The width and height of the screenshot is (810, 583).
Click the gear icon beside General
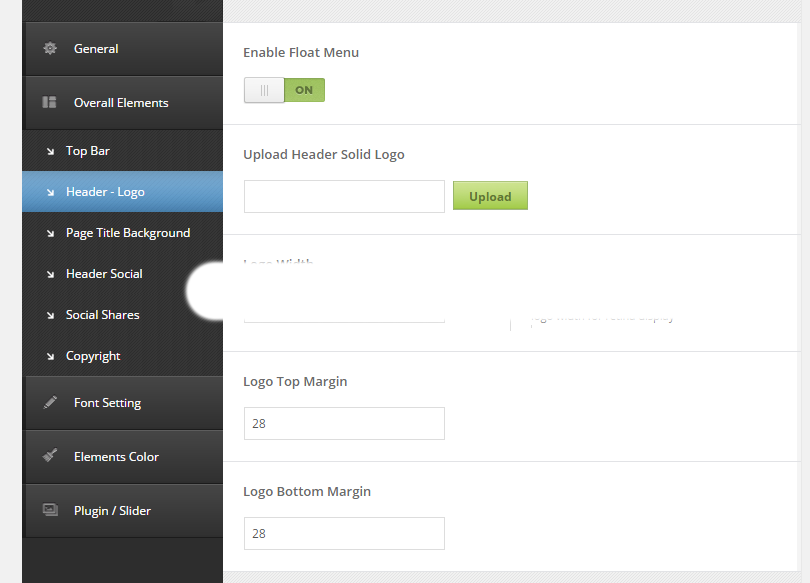point(50,49)
